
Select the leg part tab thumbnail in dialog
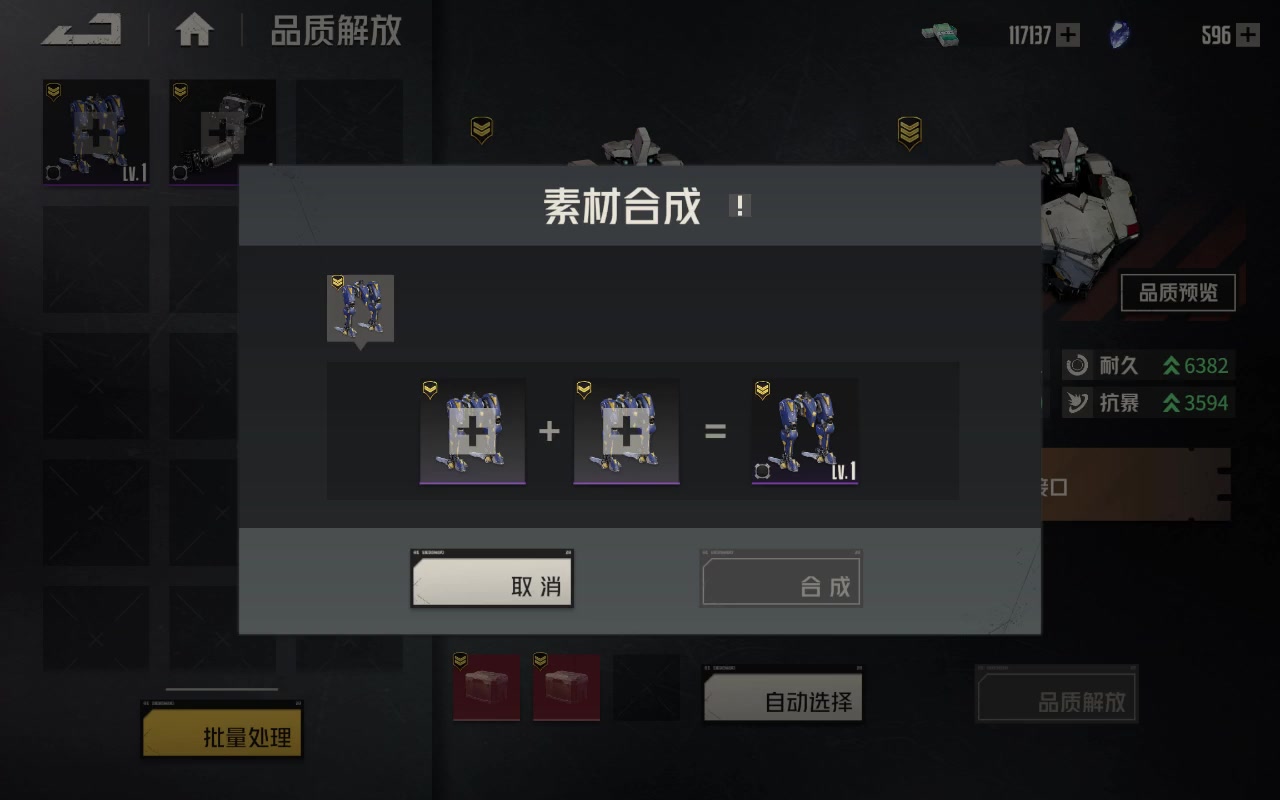coord(360,309)
